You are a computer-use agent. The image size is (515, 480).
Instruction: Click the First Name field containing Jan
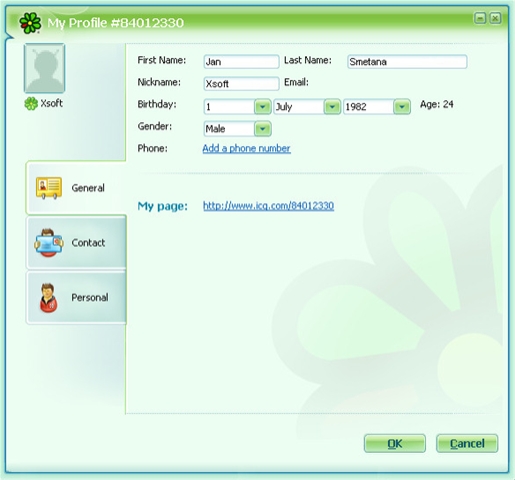(x=241, y=62)
